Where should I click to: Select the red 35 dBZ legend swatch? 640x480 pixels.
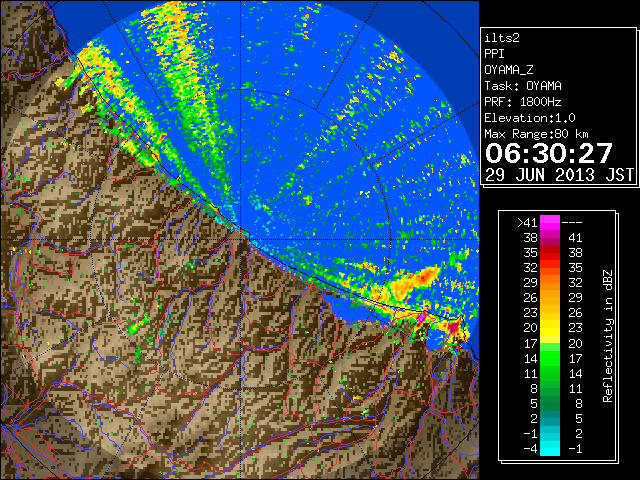click(x=550, y=253)
